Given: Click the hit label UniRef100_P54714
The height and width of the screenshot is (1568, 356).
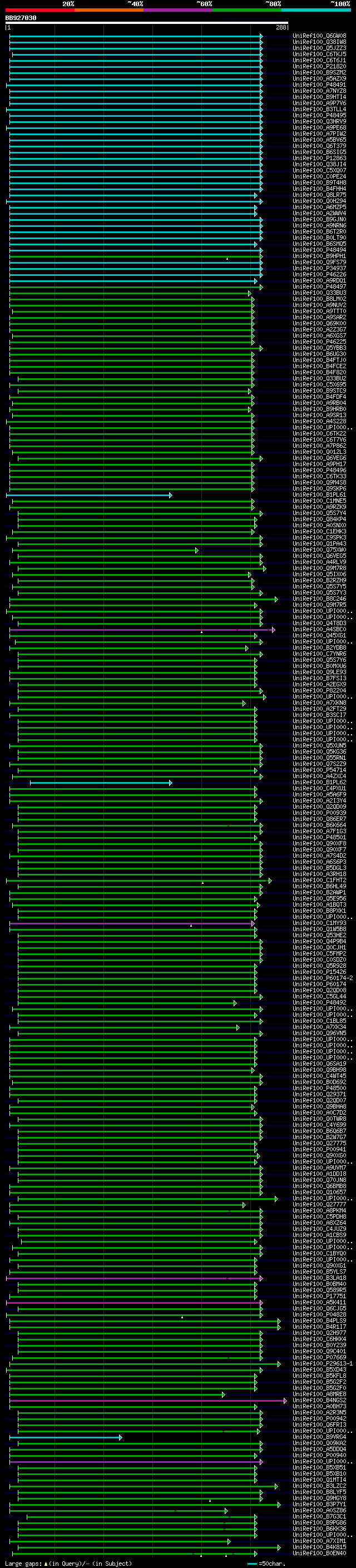Looking at the screenshot, I should (x=319, y=770).
